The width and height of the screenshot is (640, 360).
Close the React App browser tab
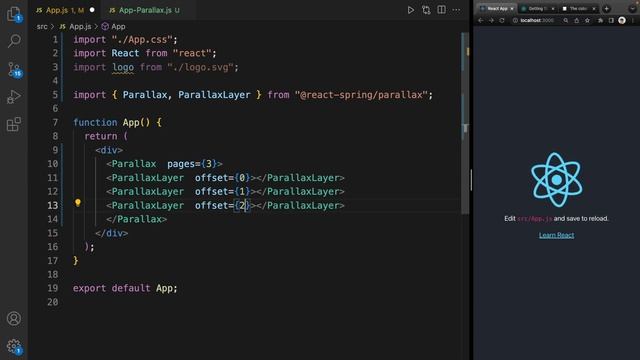tap(512, 9)
